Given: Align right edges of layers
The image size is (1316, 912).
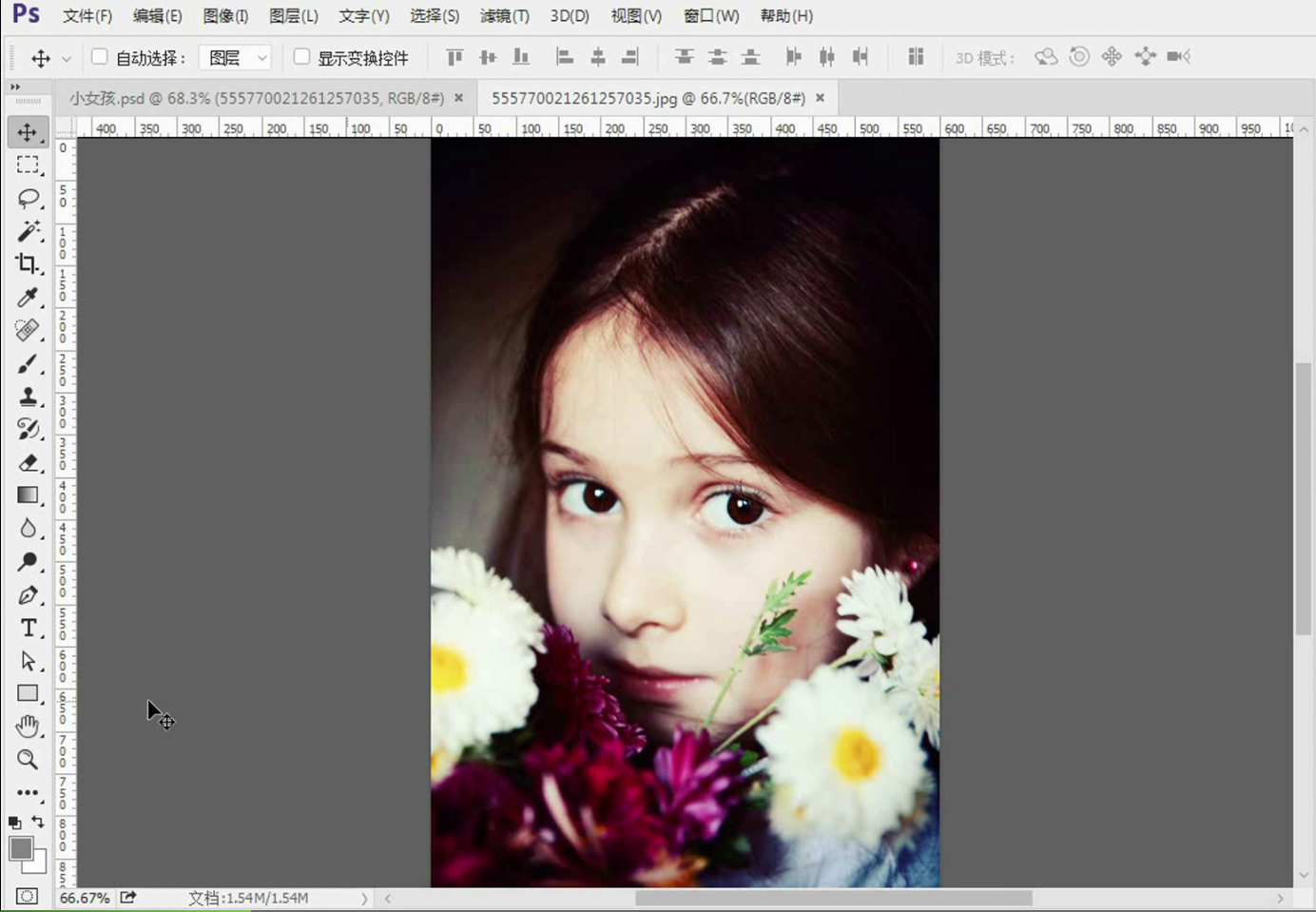Looking at the screenshot, I should [629, 57].
